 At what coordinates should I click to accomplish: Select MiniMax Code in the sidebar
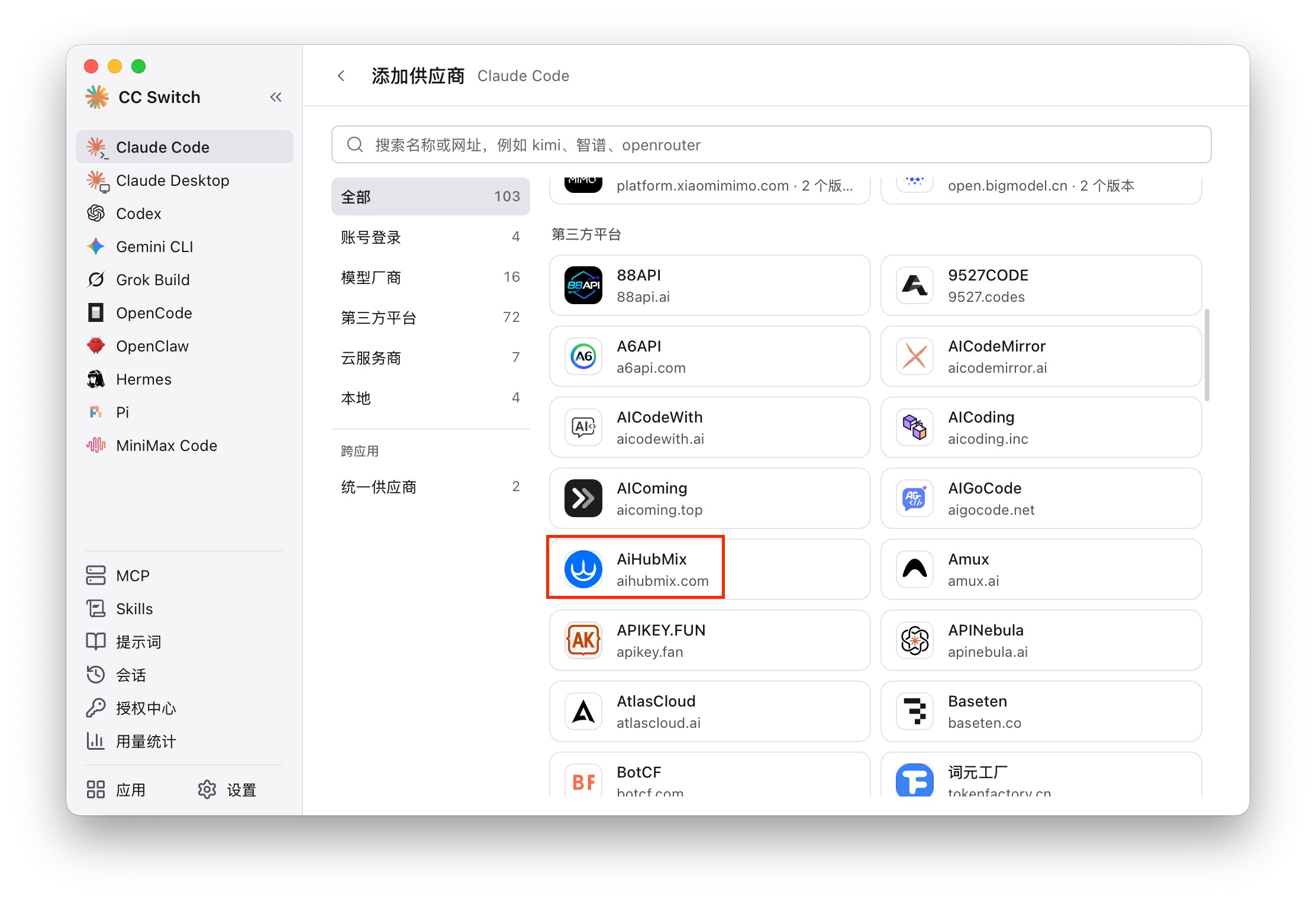point(185,446)
